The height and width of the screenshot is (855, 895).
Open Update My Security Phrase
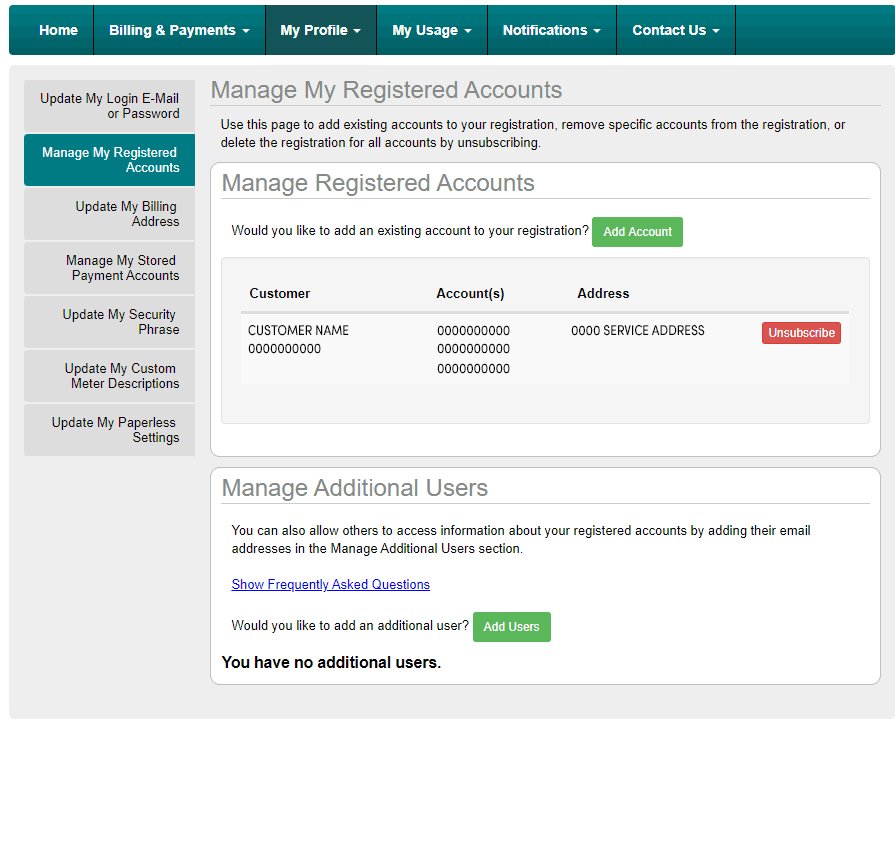click(x=109, y=322)
